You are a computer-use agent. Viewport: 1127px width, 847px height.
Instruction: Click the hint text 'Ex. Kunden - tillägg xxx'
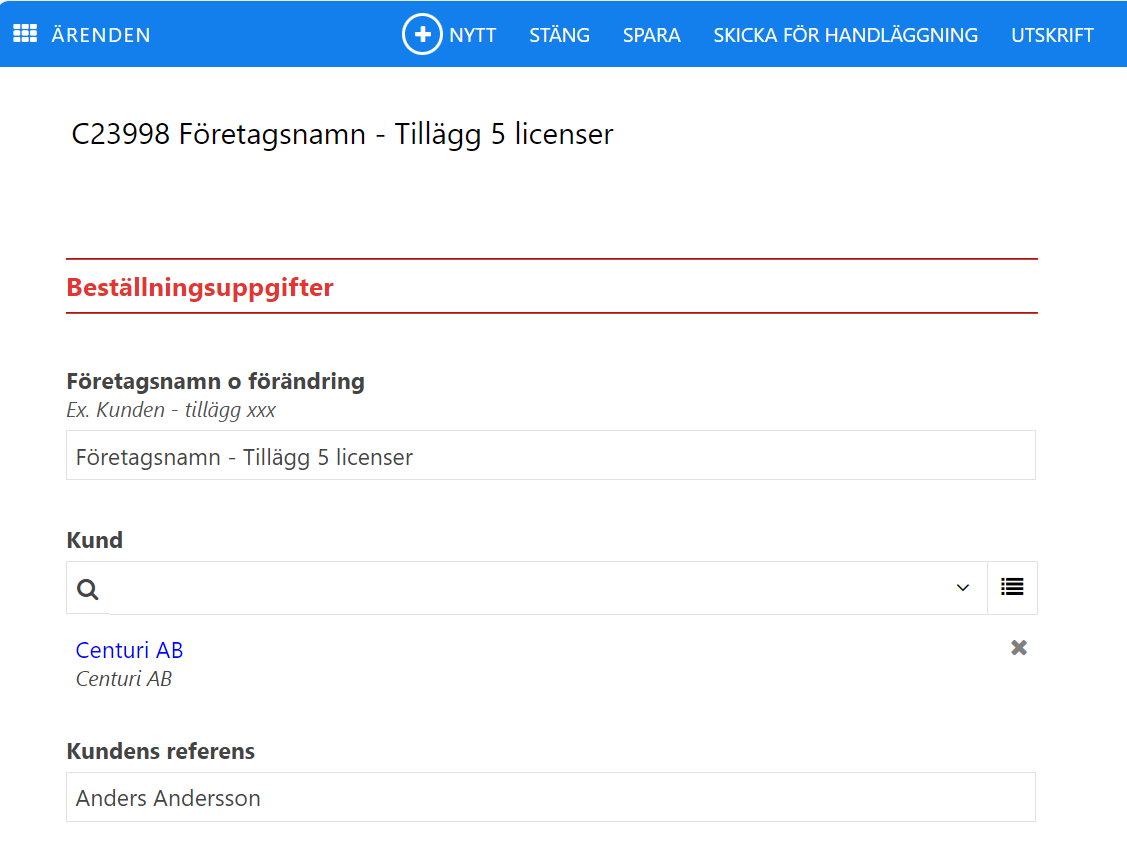click(x=171, y=410)
